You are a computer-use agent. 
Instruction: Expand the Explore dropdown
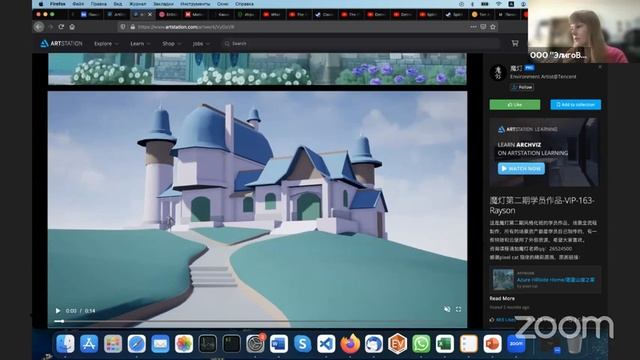pos(106,43)
